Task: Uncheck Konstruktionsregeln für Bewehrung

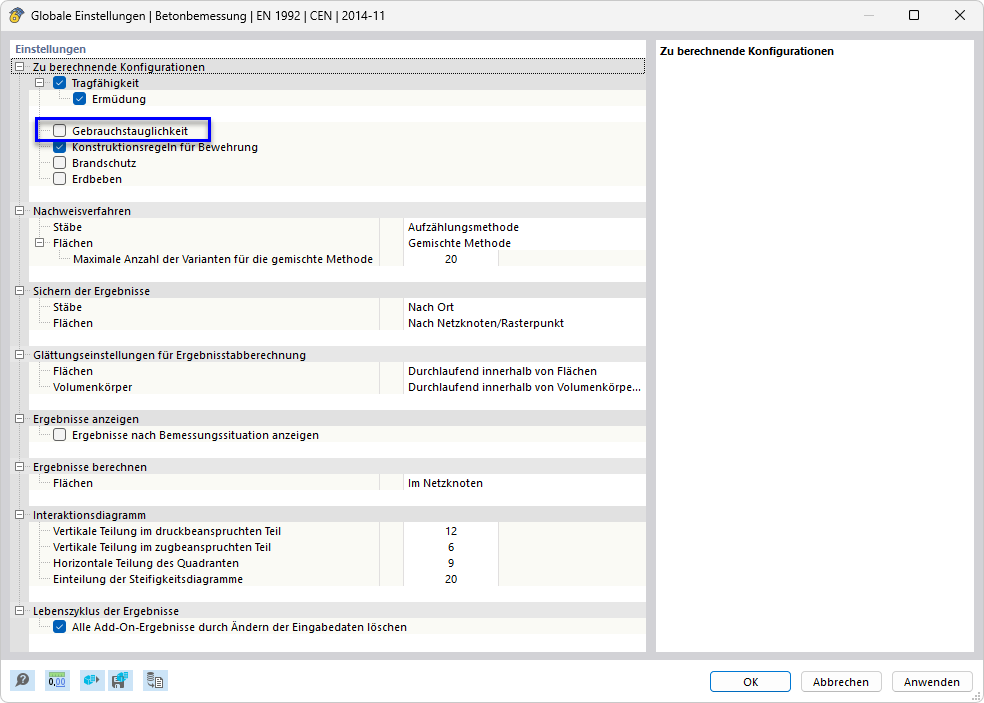Action: coord(60,148)
